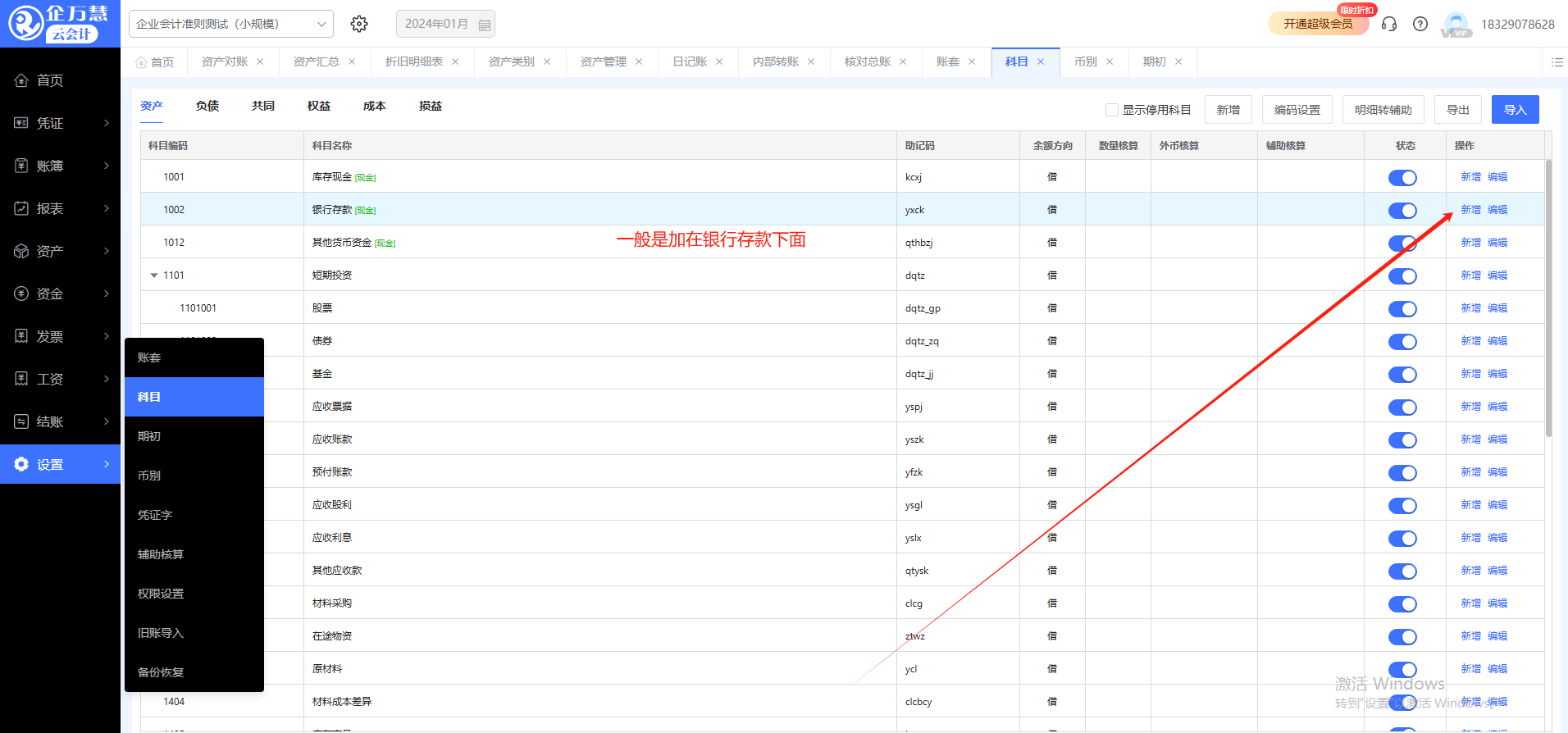Open the tab list menu icon
The image size is (1568, 733).
click(x=1557, y=61)
